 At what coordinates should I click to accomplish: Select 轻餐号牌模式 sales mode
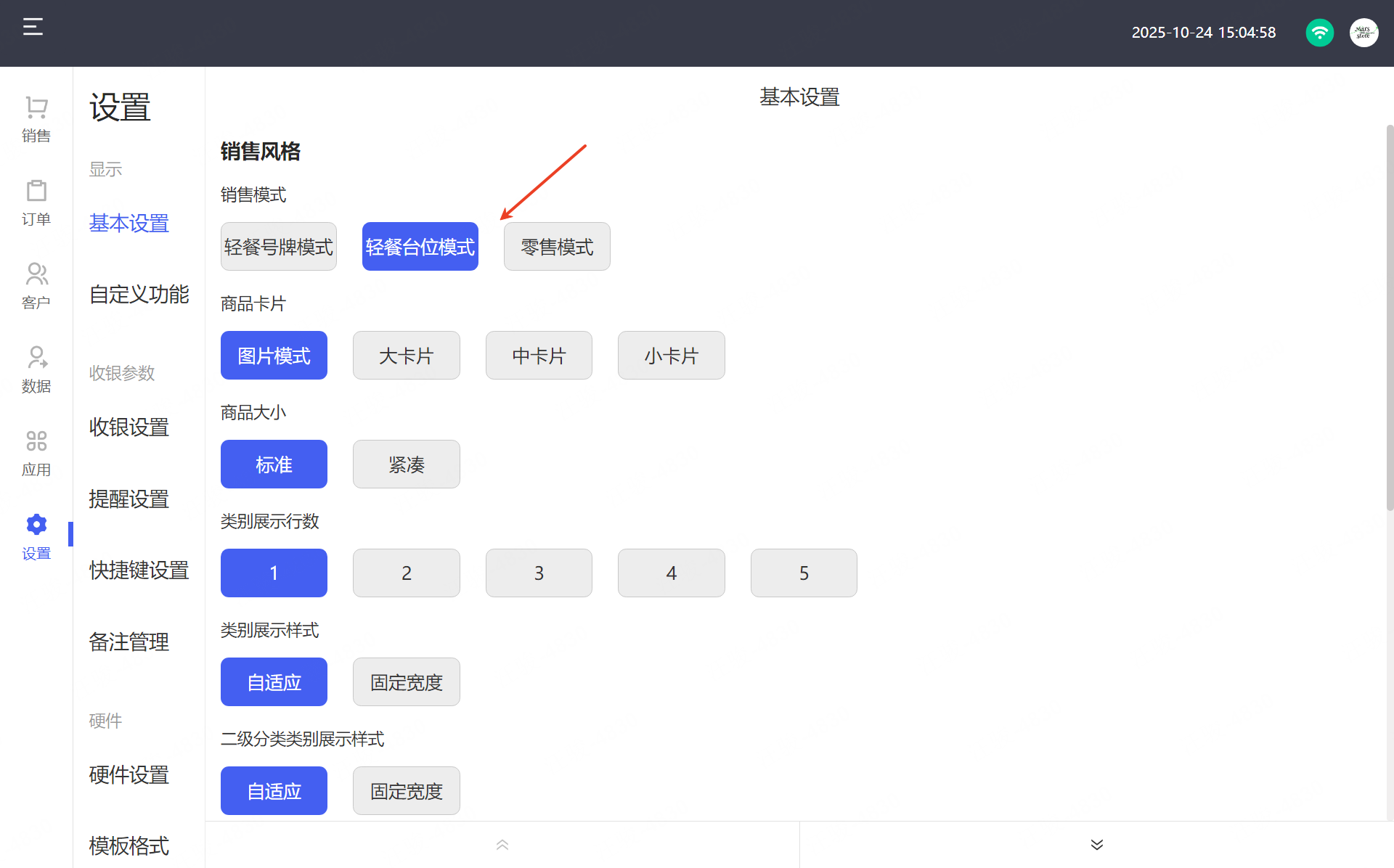click(x=278, y=247)
